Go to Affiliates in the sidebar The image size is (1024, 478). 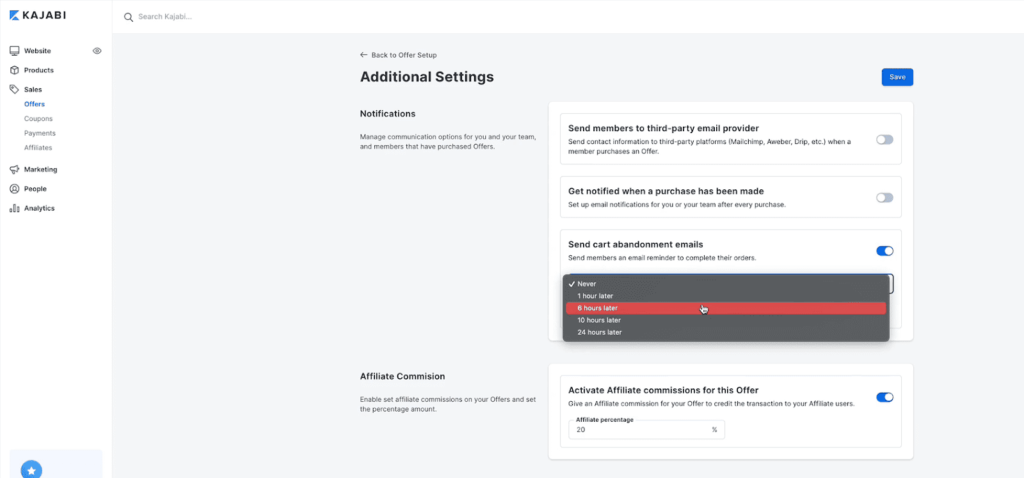pos(38,148)
